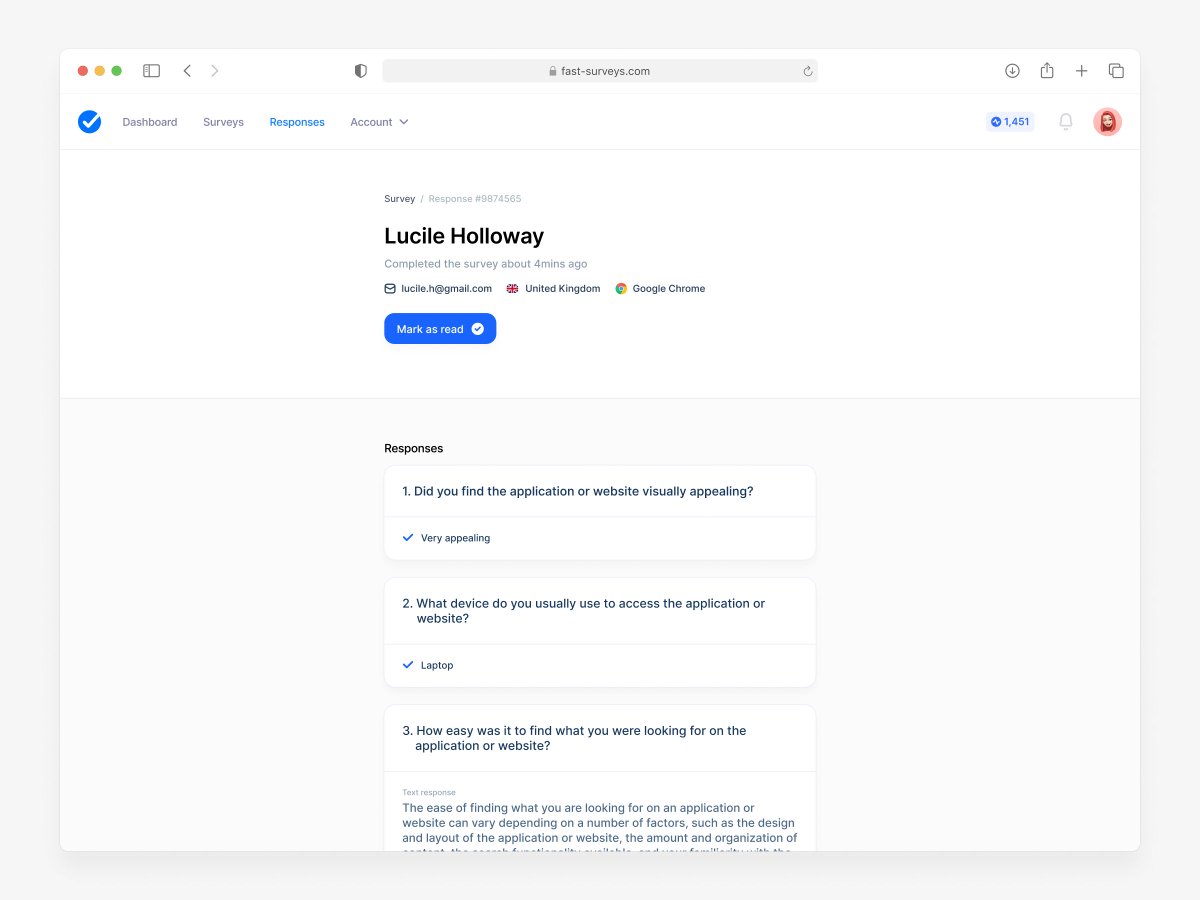Viewport: 1200px width, 900px height.
Task: Open a new tab with the plus icon
Action: point(1082,71)
